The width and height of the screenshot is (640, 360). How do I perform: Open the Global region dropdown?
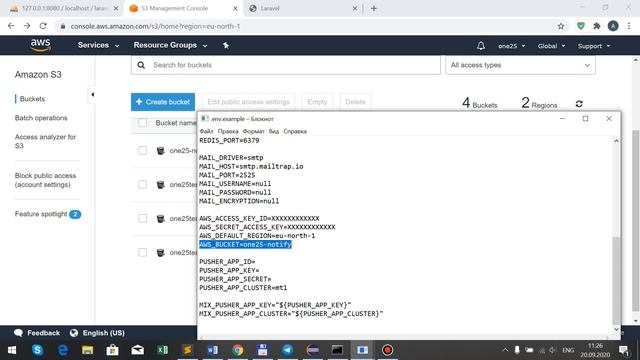pos(551,46)
